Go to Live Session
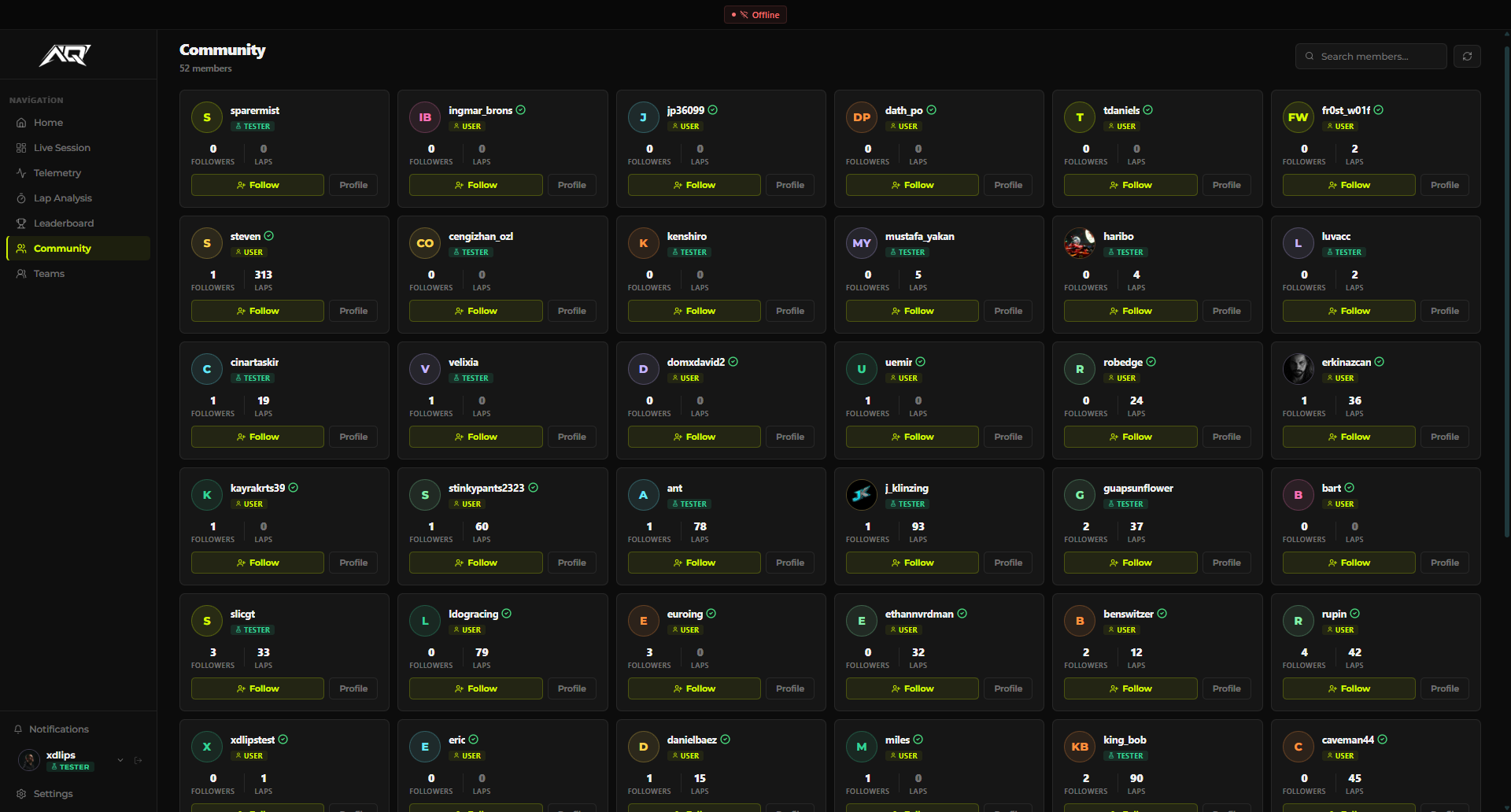This screenshot has height=812, width=1511. tap(78, 148)
